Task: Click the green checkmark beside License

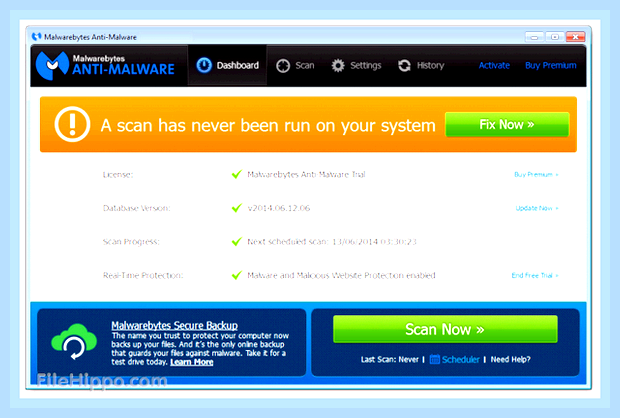Action: [x=236, y=174]
